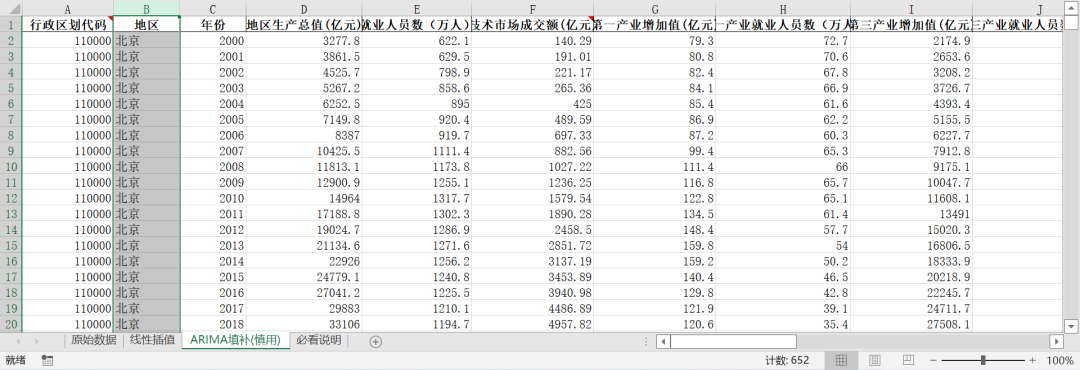Click horizontal scrollbar left arrow

click(x=663, y=341)
